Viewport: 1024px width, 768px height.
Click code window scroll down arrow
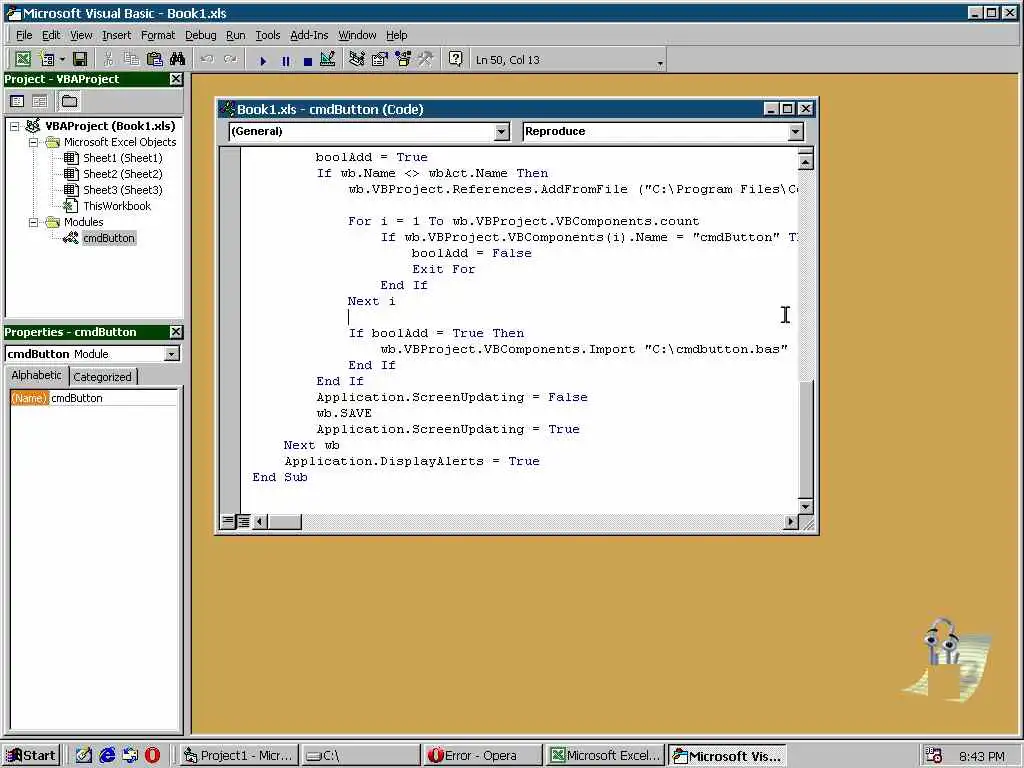[806, 506]
